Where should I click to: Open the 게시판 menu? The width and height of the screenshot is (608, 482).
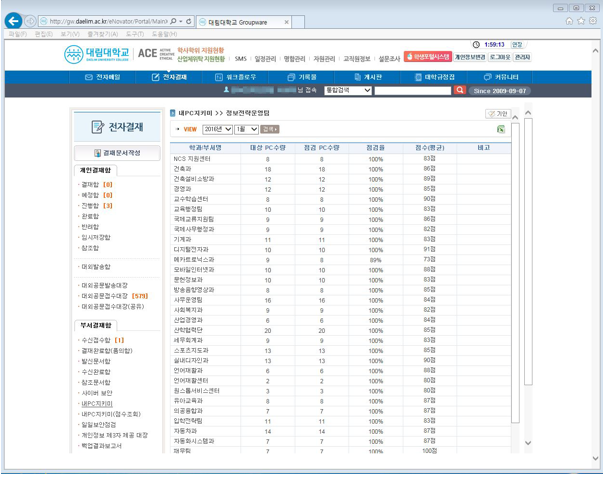pyautogui.click(x=368, y=77)
